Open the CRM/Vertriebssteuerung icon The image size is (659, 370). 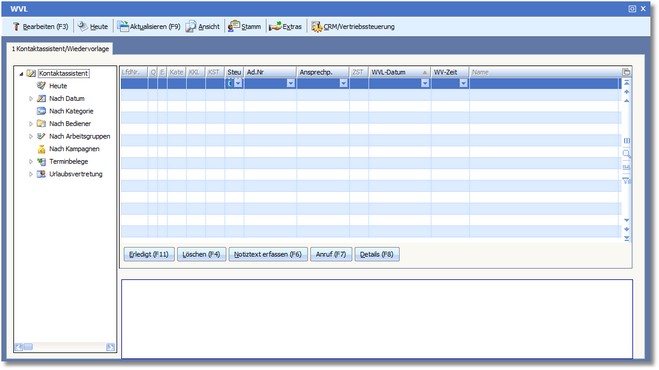[x=316, y=26]
